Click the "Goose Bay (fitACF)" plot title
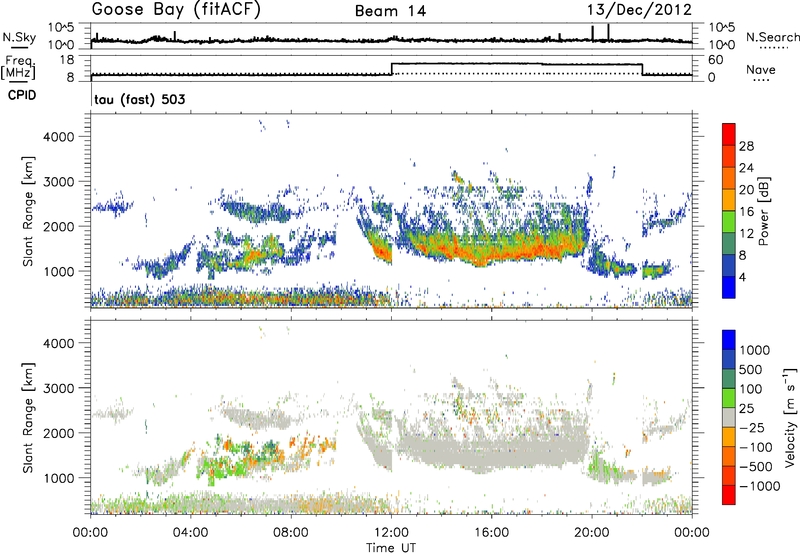Image resolution: width=800 pixels, height=554 pixels. coord(176,10)
